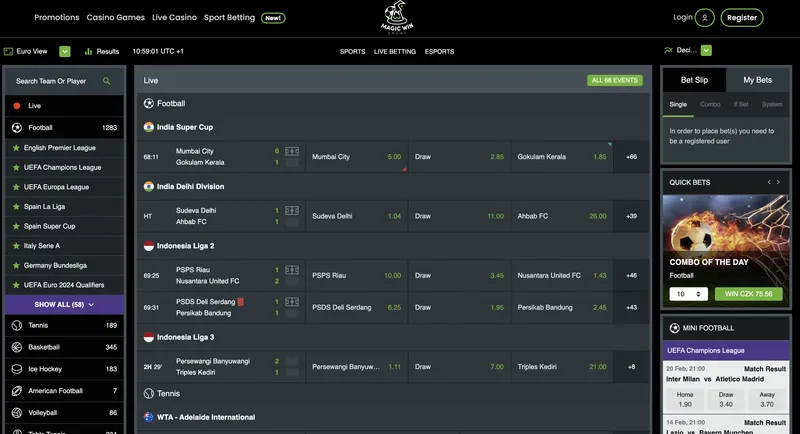Image resolution: width=800 pixels, height=434 pixels.
Task: Click the Results bar chart icon
Action: tap(89, 51)
